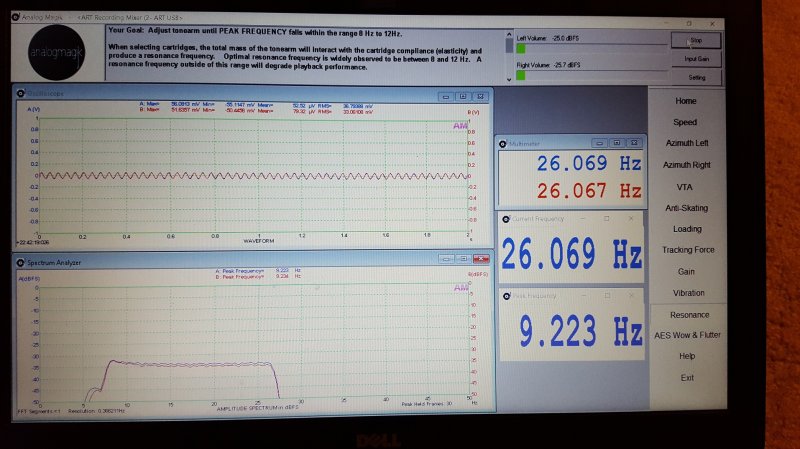Maximize the Spectrum Analyzer window
This screenshot has width=800, height=449.
(463, 259)
